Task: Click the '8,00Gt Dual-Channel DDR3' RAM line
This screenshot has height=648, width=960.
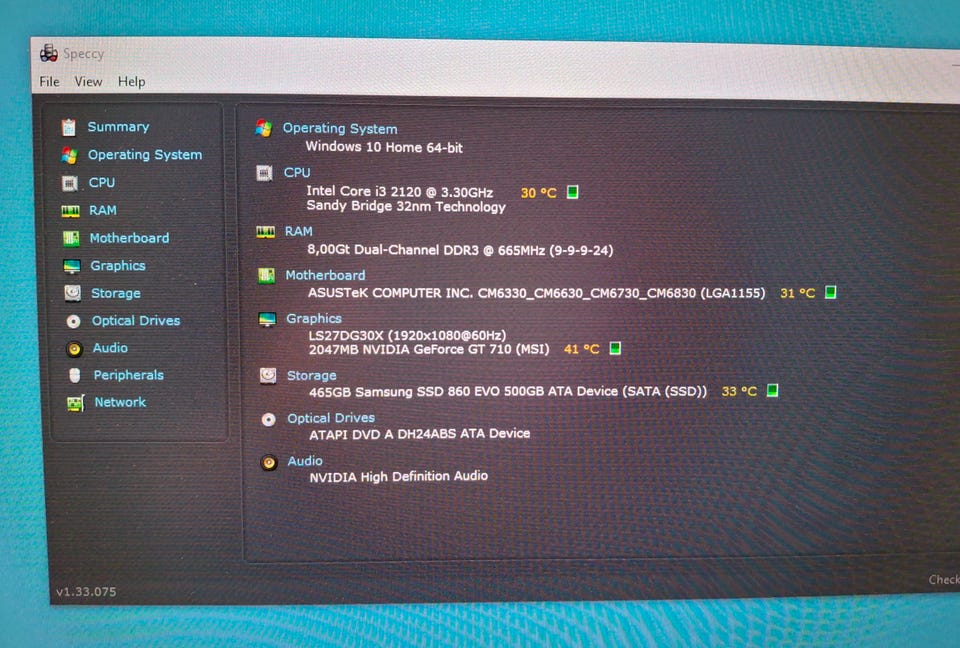Action: [460, 250]
